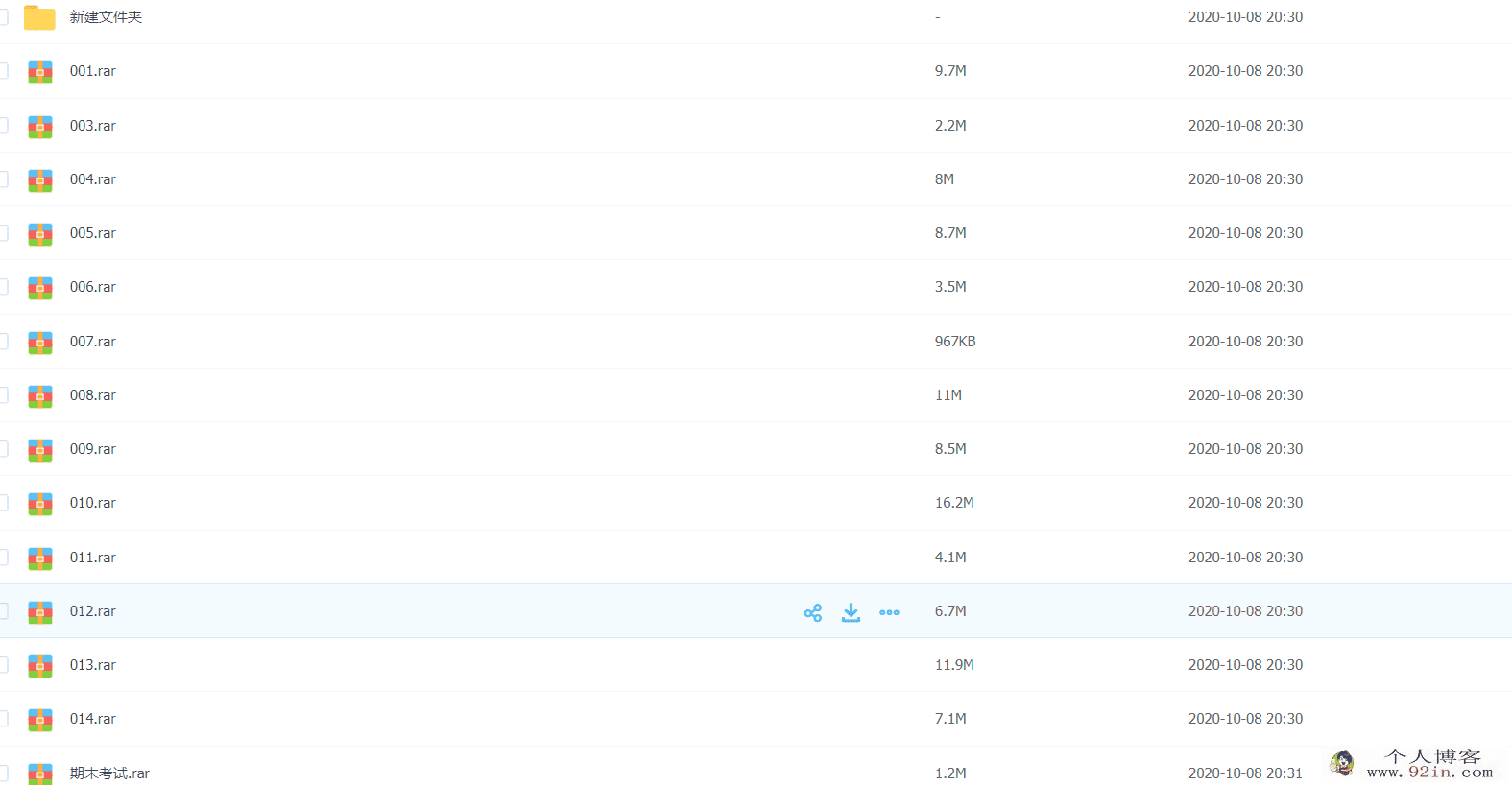
Task: Open the more options dots for 012.rar
Action: [x=889, y=612]
